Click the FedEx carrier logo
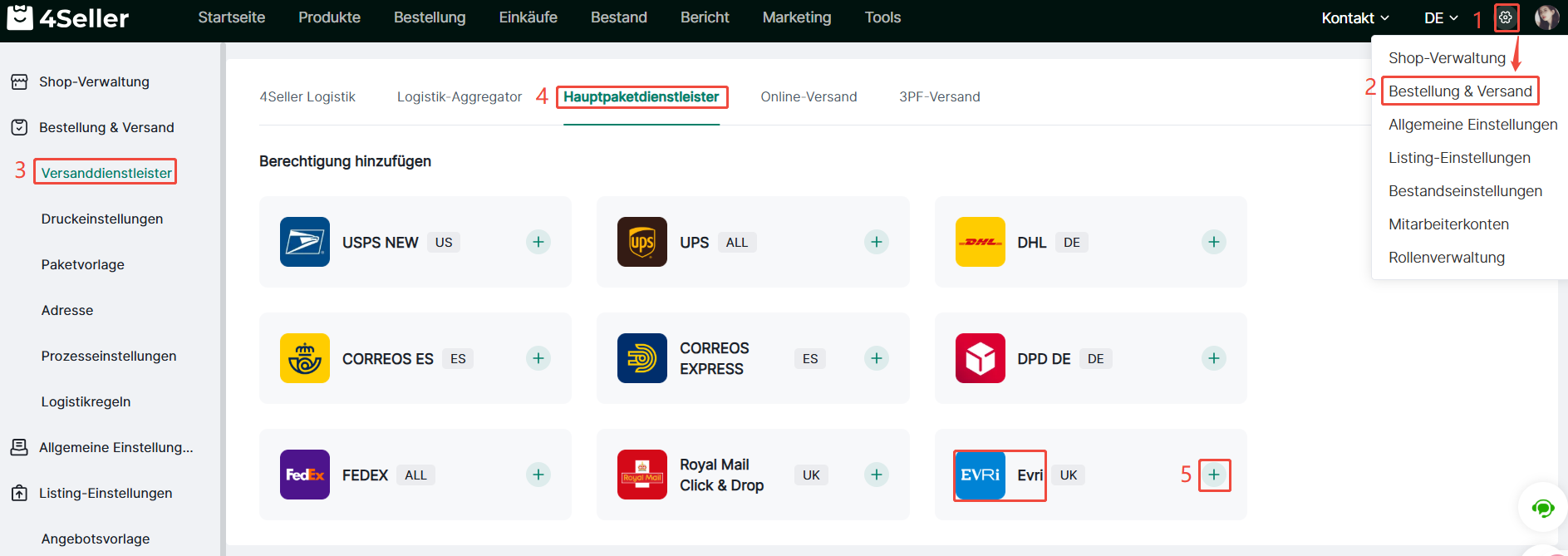 coord(305,475)
